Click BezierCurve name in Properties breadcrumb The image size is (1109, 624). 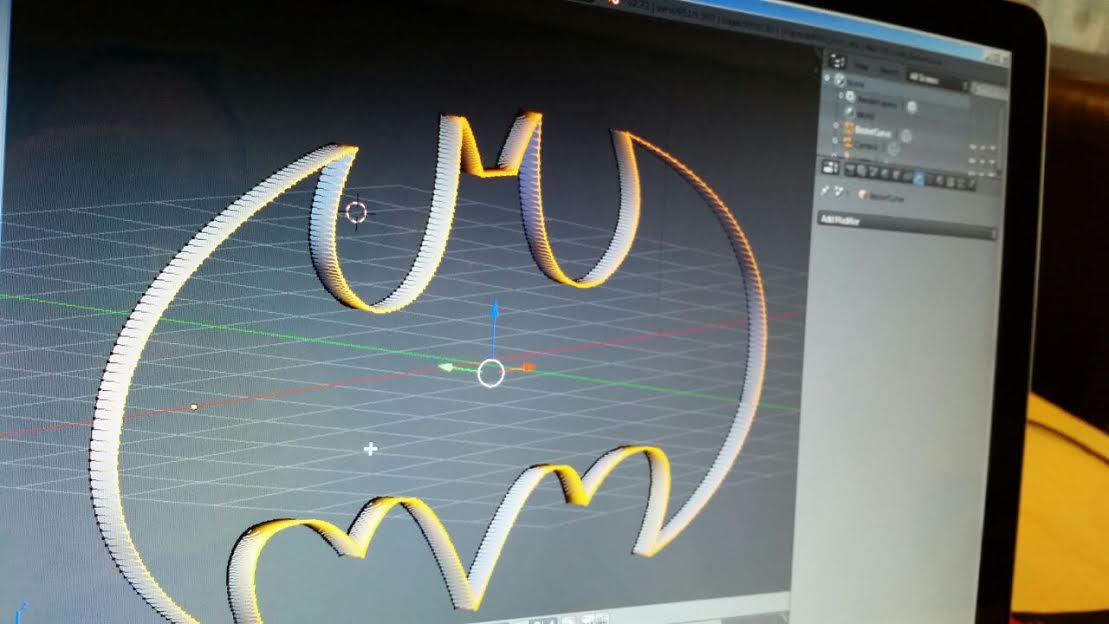click(x=886, y=197)
